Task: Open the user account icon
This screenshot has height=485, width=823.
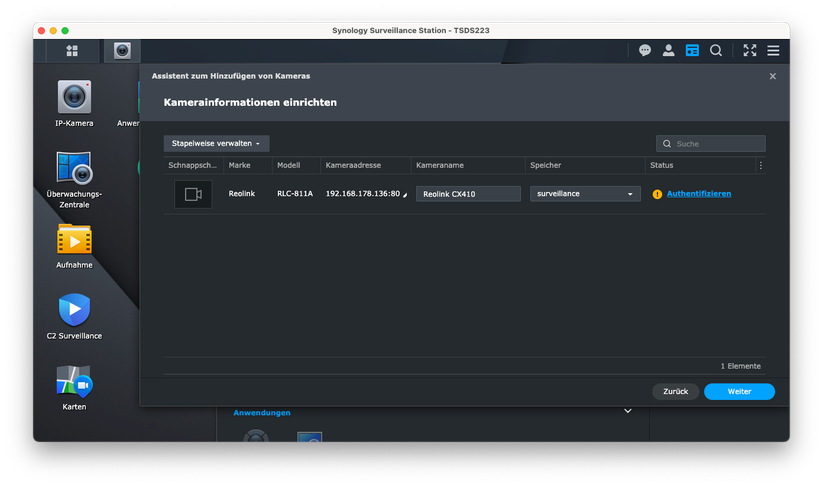Action: (668, 50)
